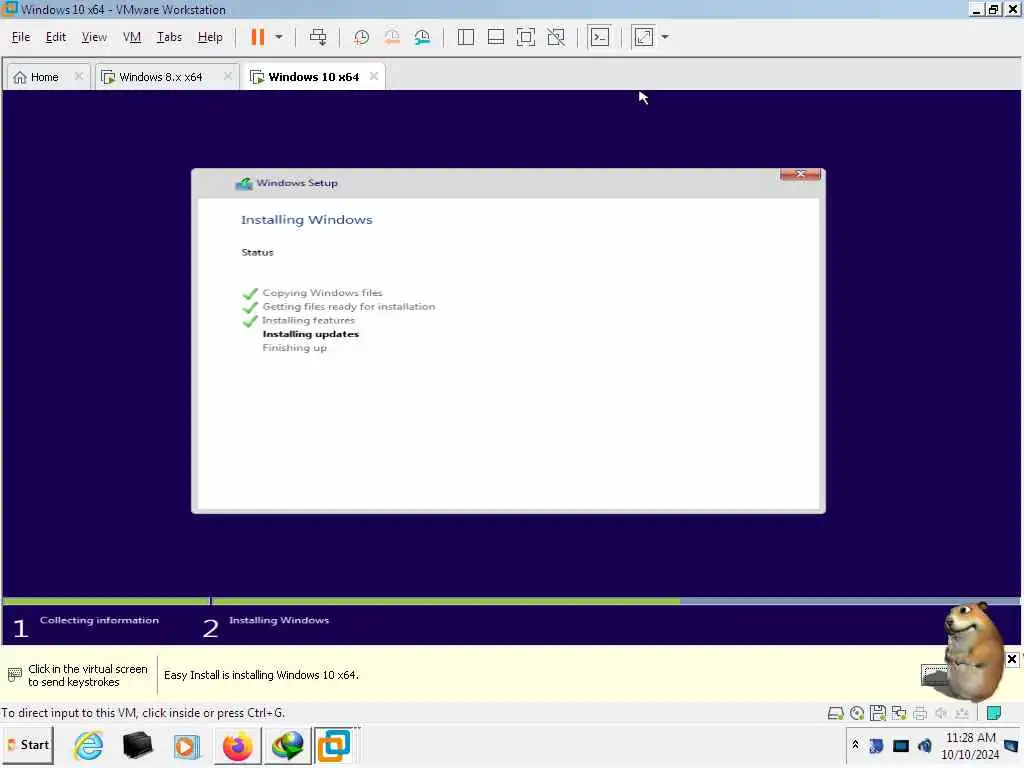1024x768 pixels.
Task: Click the teal message log note icon
Action: click(x=994, y=713)
